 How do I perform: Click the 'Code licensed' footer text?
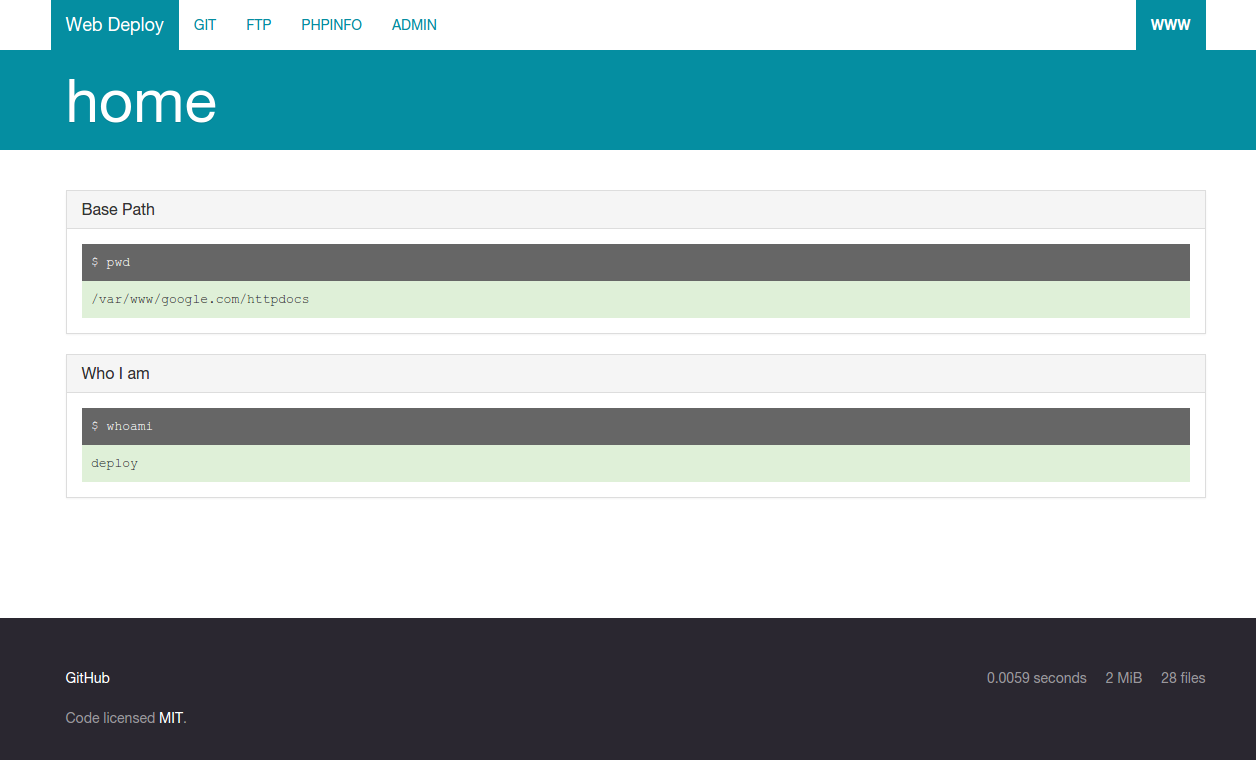click(x=110, y=718)
